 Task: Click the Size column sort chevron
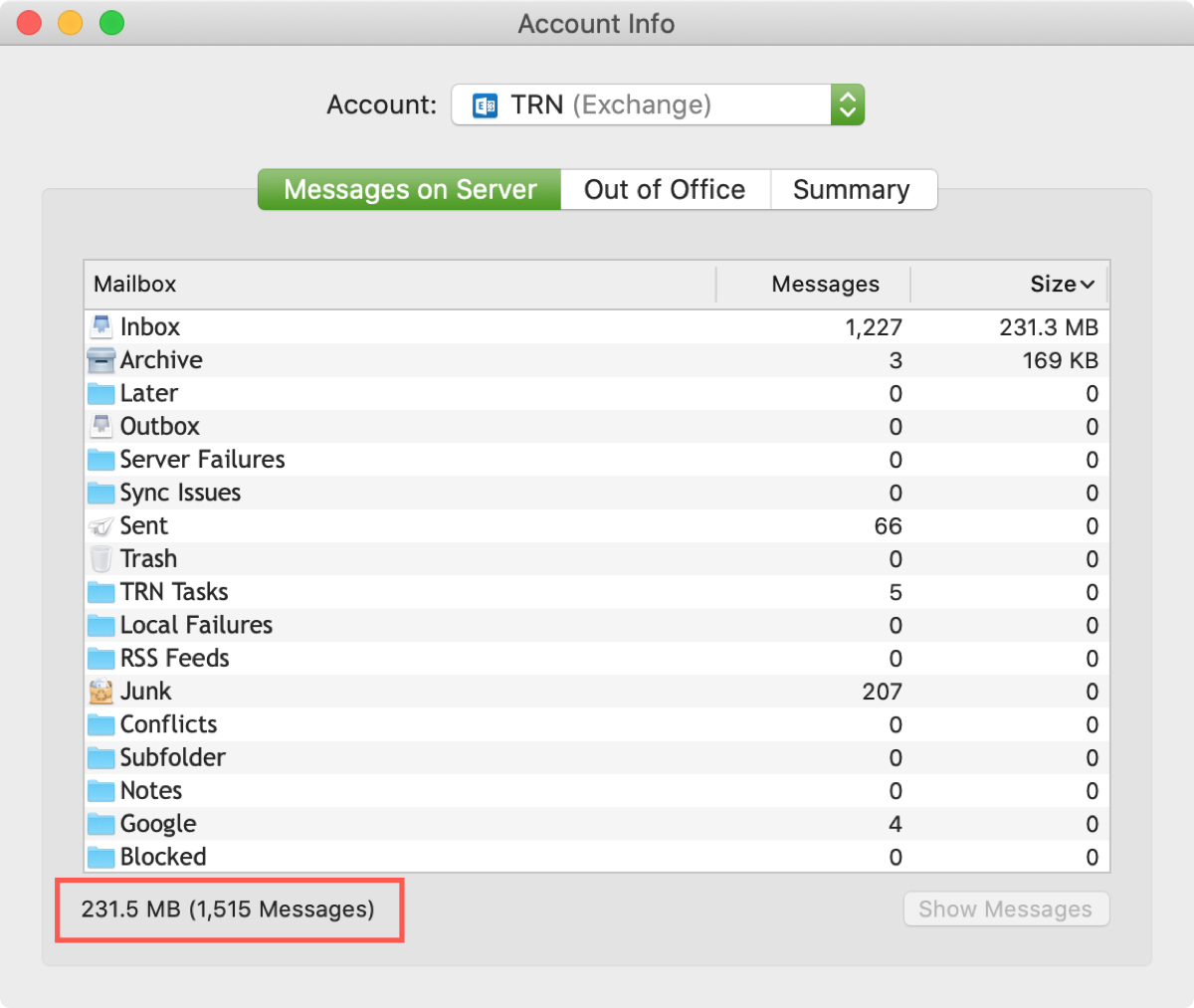[x=1090, y=284]
